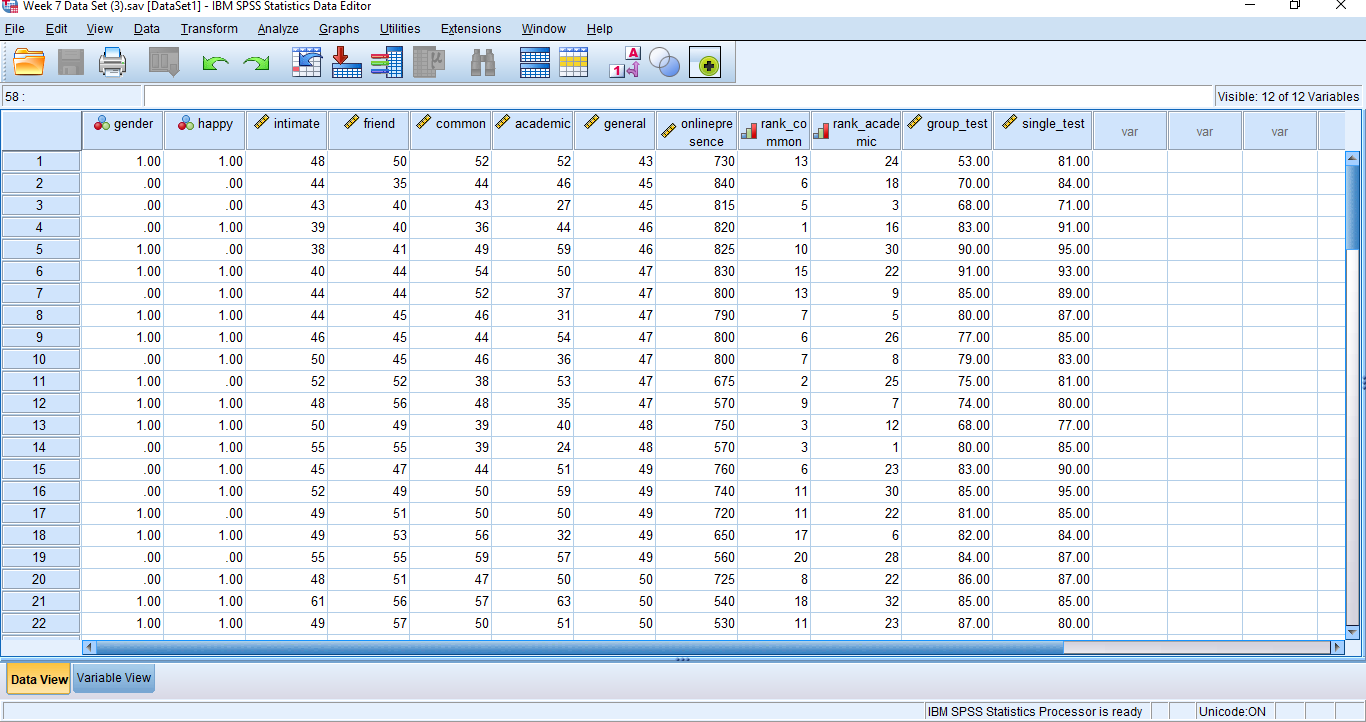Click the vertical scrollbar down arrow
The height and width of the screenshot is (722, 1366).
coord(1353,632)
